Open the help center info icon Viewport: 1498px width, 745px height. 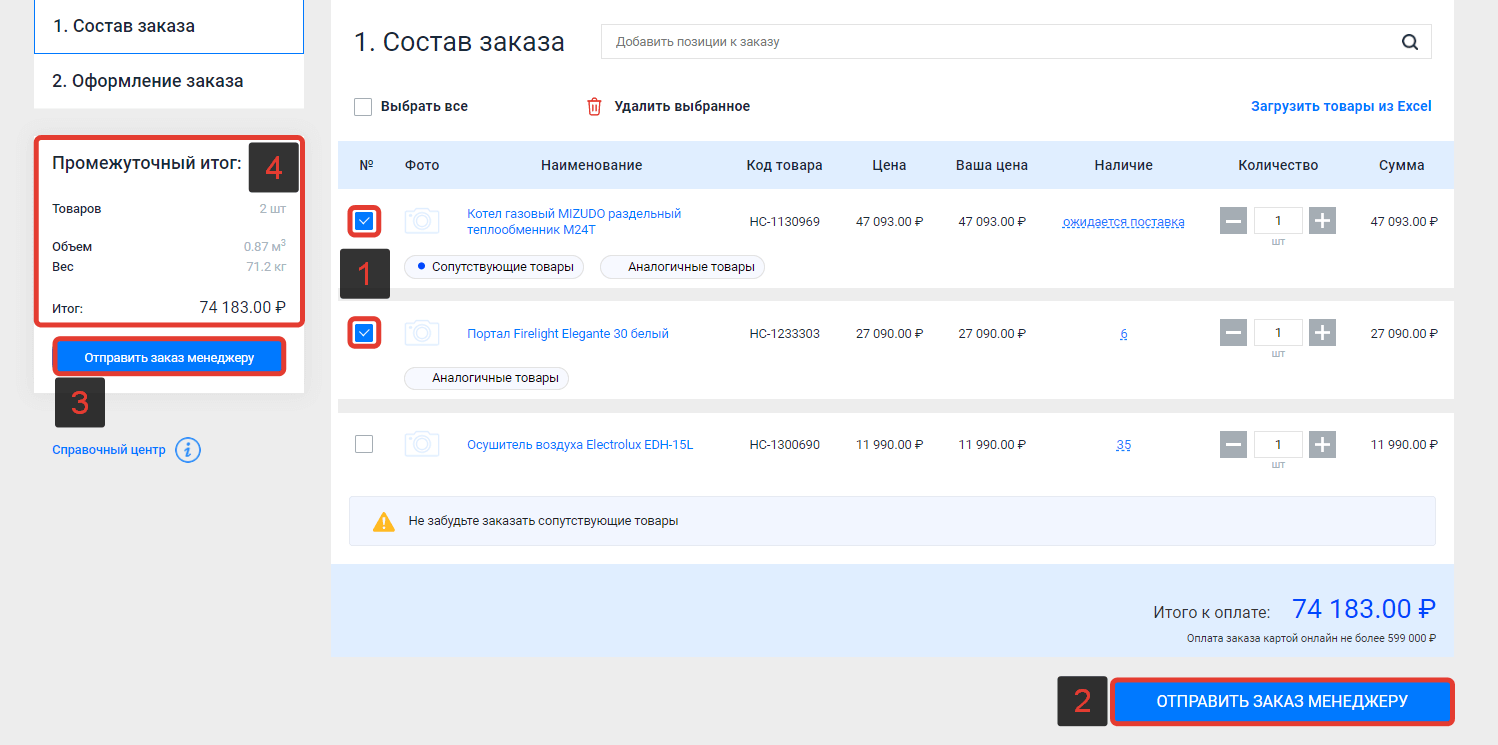(188, 450)
